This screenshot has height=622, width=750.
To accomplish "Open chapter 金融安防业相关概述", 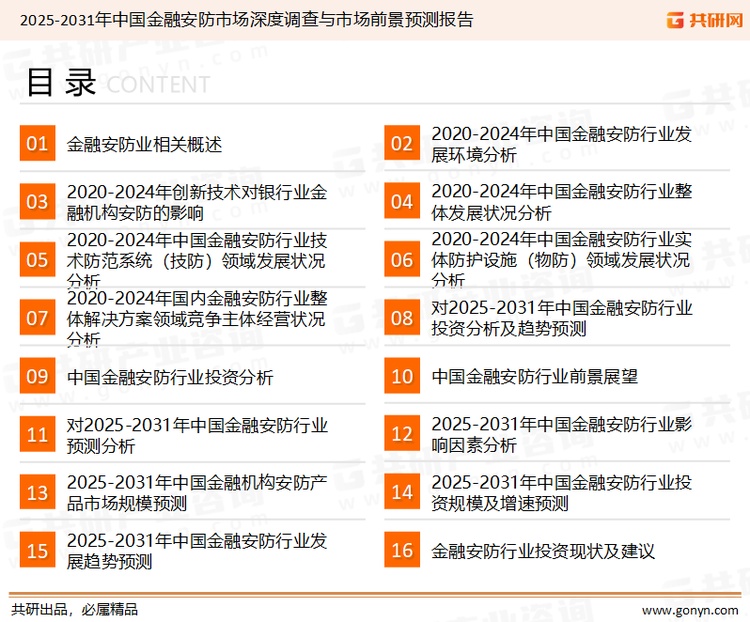I will coord(144,144).
